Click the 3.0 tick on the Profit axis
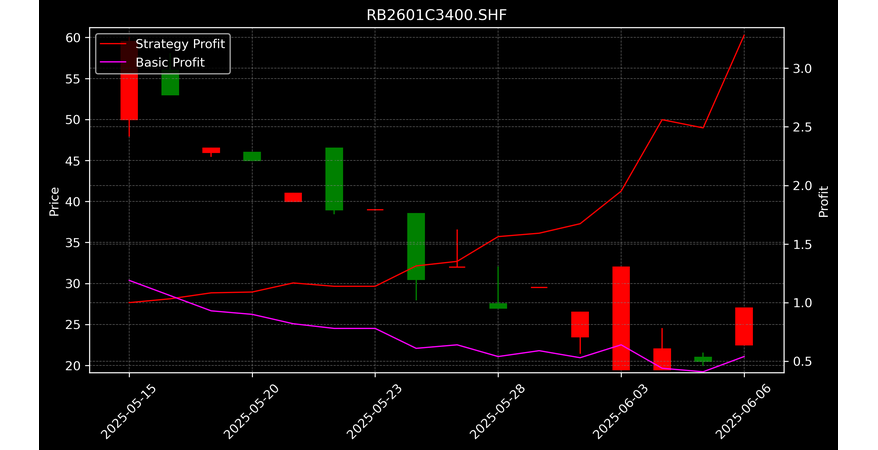Screen dimensions: 878x450 (x=801, y=69)
